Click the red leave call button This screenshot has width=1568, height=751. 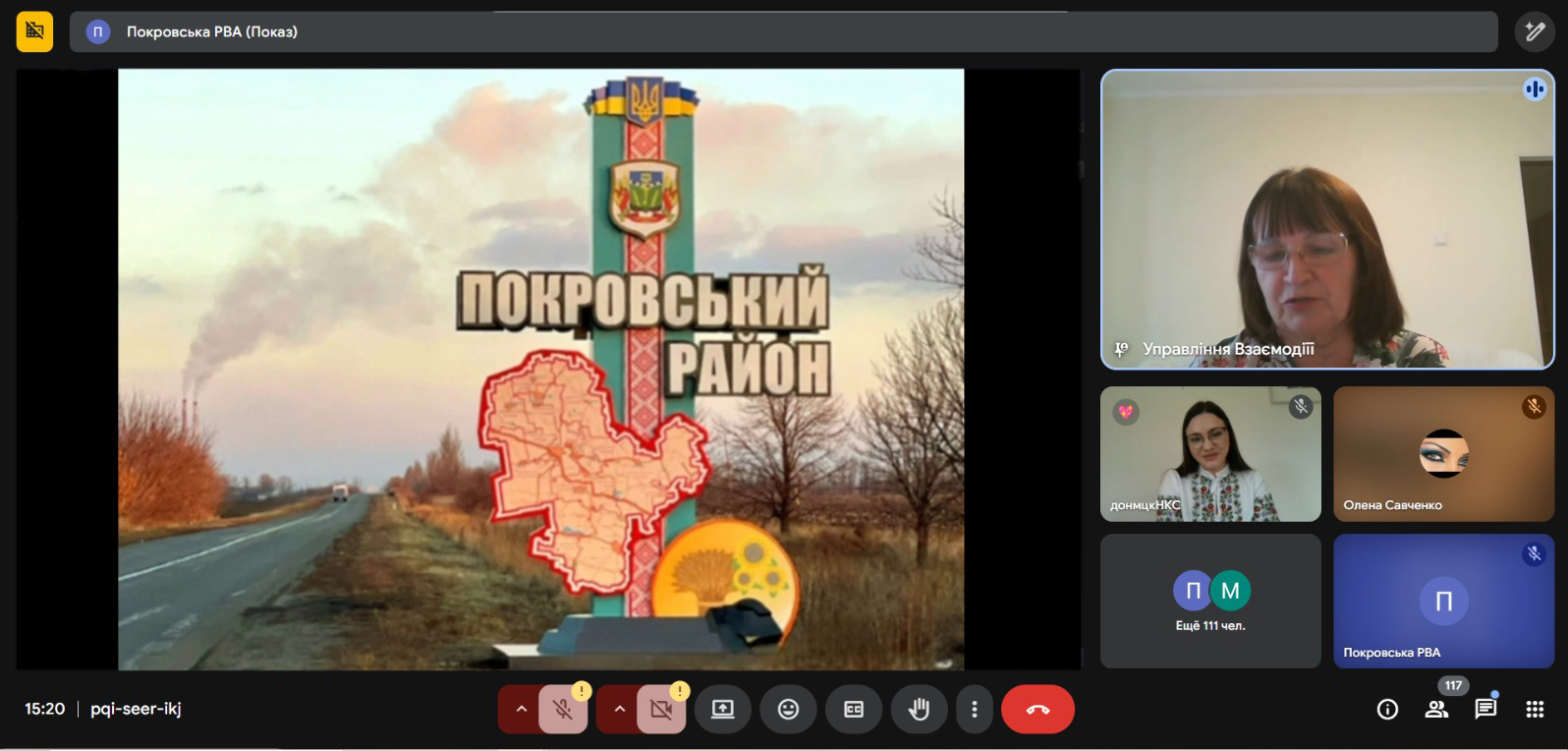pyautogui.click(x=1037, y=710)
